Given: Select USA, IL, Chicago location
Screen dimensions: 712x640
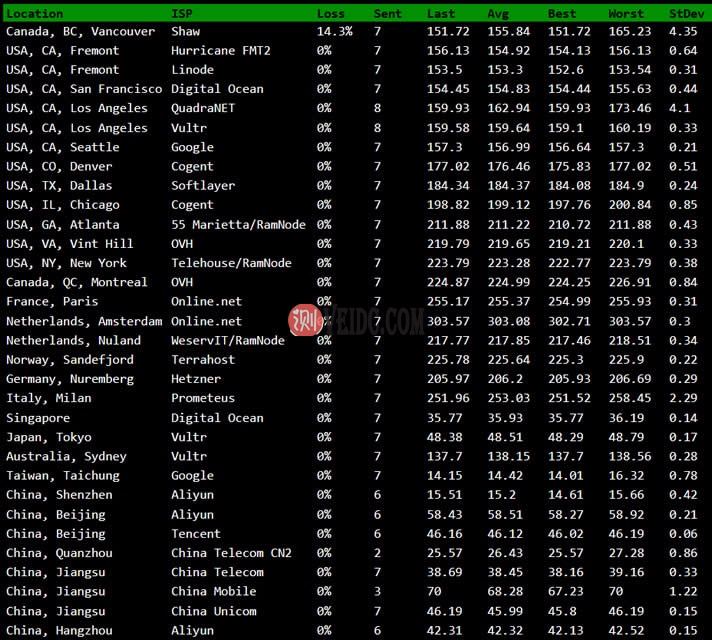Looking at the screenshot, I should (63, 205).
